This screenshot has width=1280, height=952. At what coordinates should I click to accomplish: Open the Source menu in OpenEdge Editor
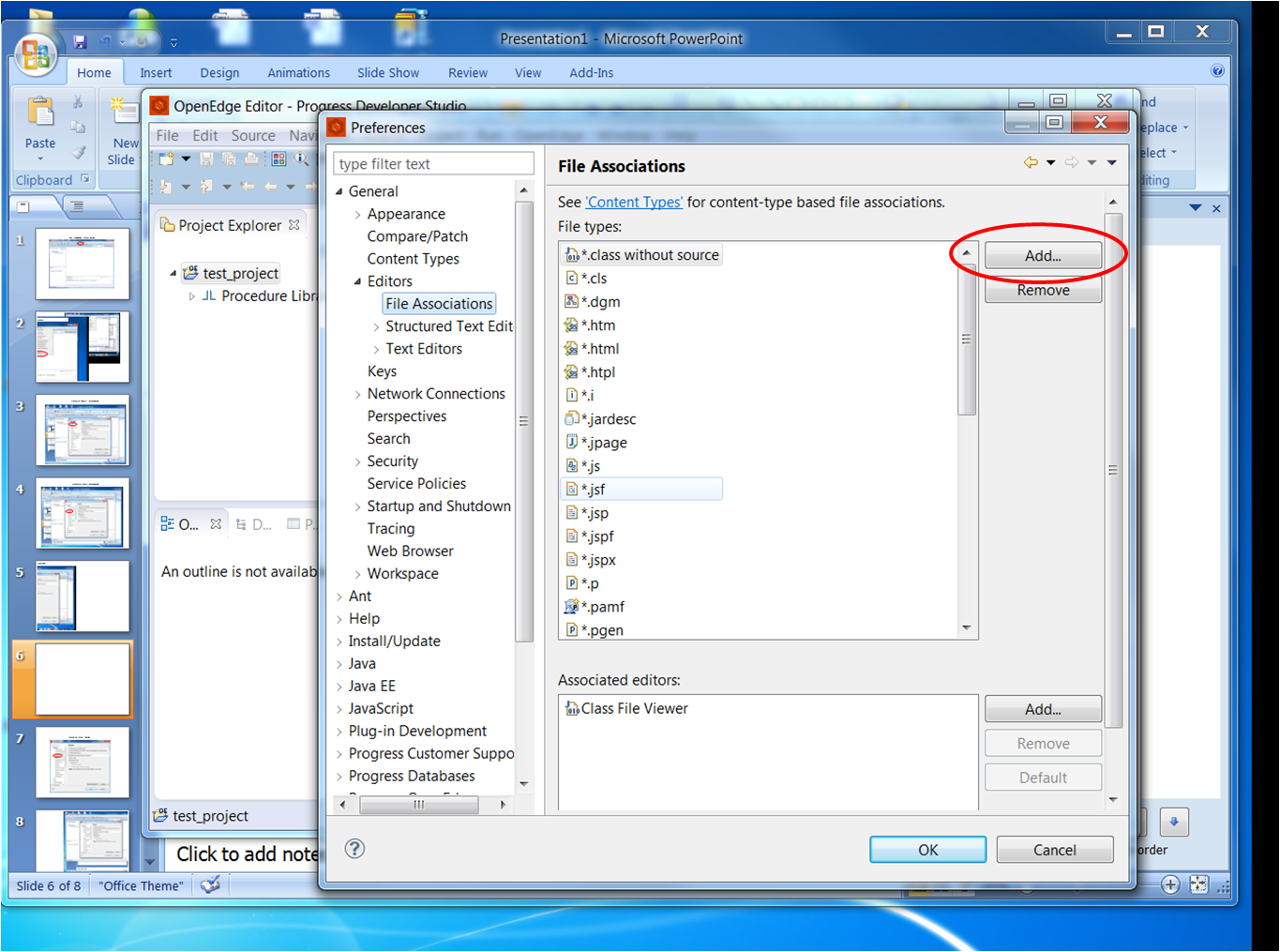coord(253,135)
